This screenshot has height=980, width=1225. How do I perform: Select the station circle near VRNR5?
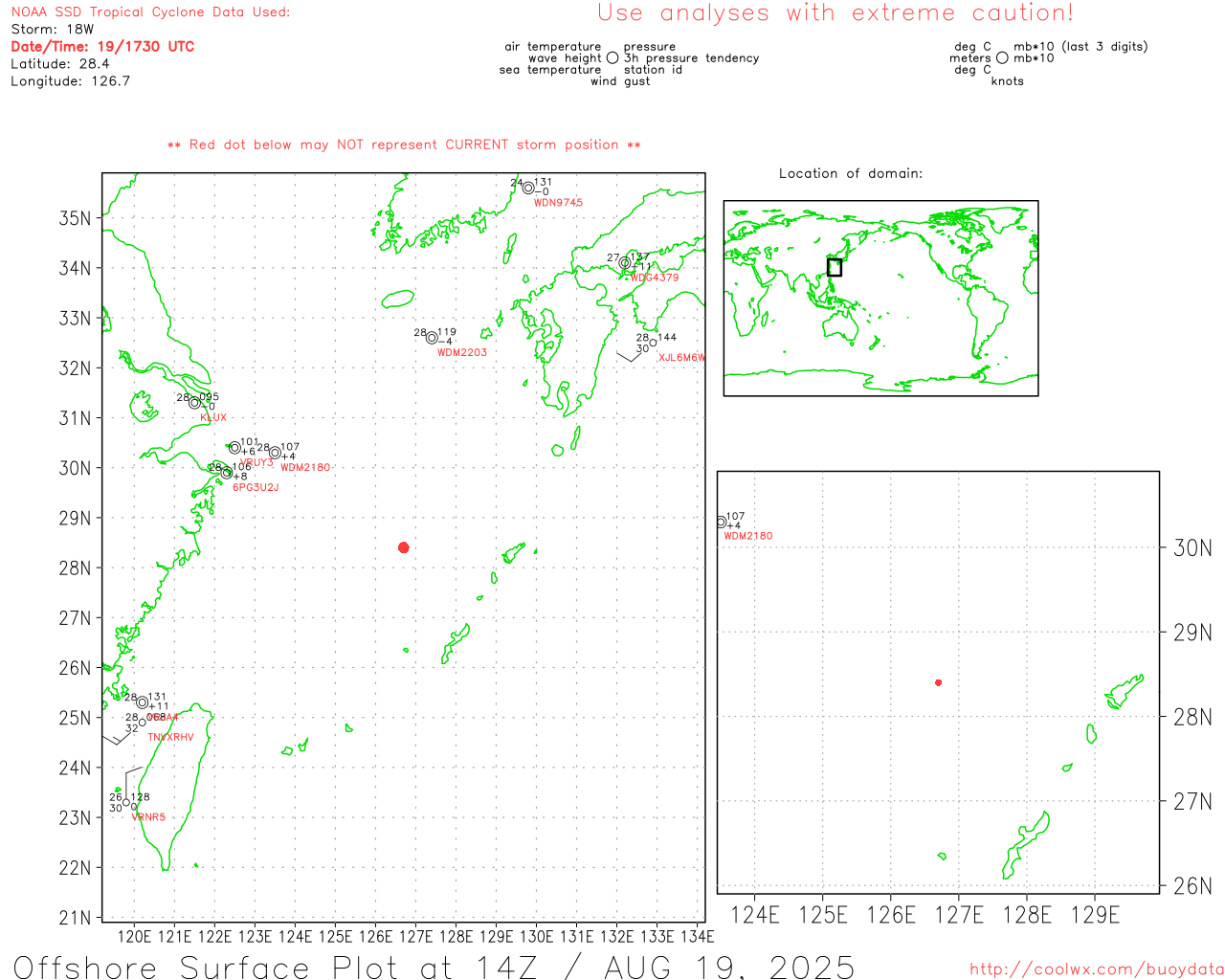click(126, 802)
